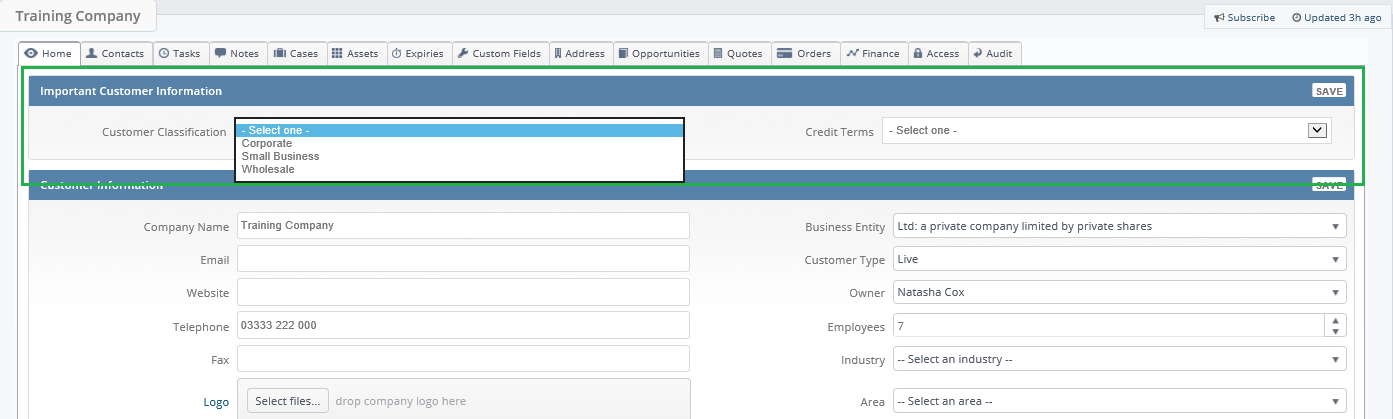The image size is (1393, 419).
Task: Click the eye icon on Home tab
Action: tap(31, 53)
